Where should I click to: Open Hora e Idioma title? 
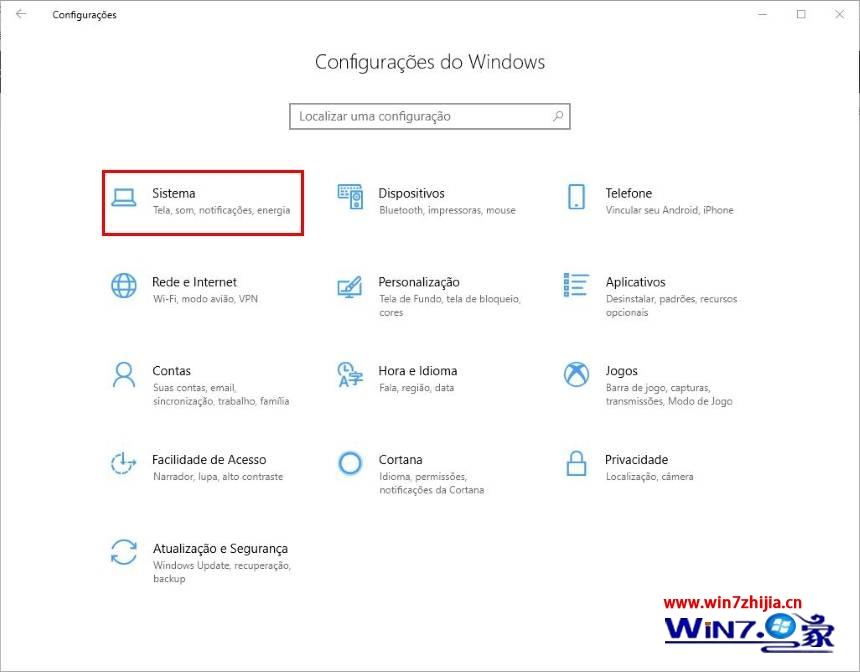click(418, 371)
